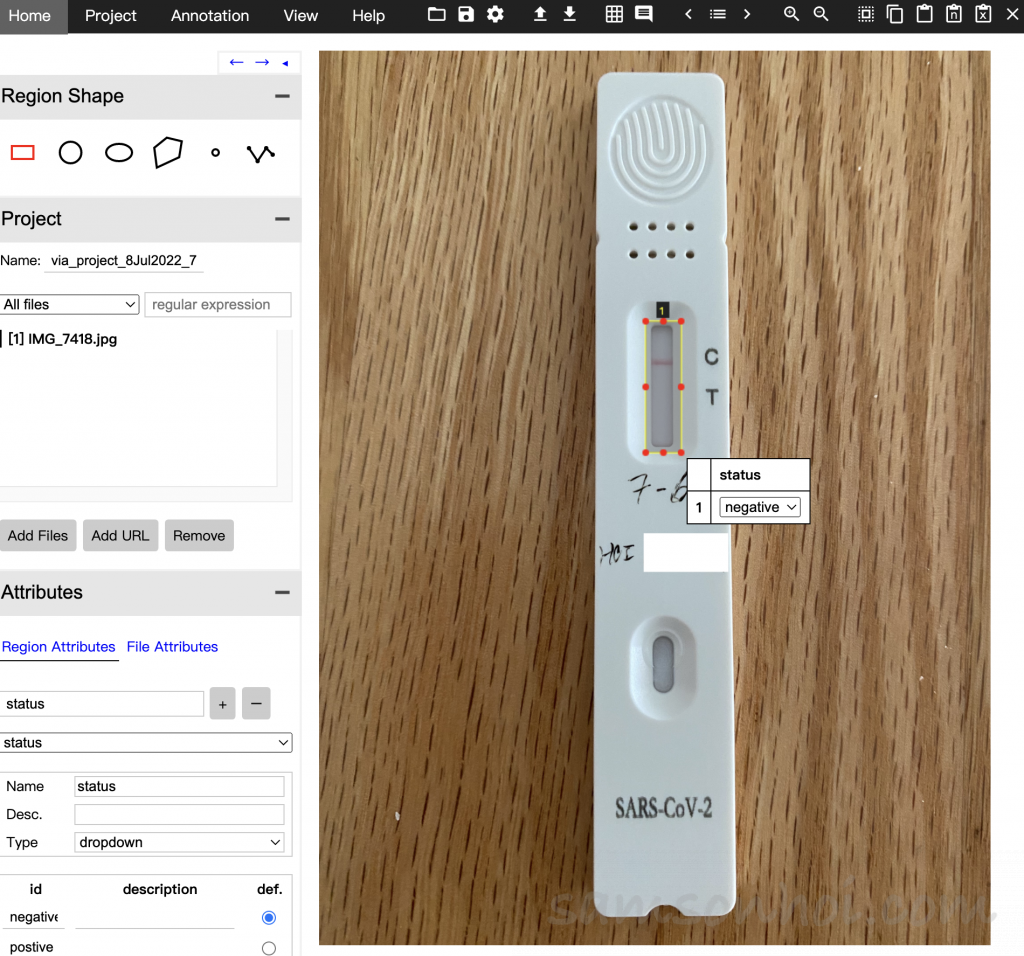Screen dimensions: 1024x956
Task: Collapse the Region Shape panel
Action: 282,96
